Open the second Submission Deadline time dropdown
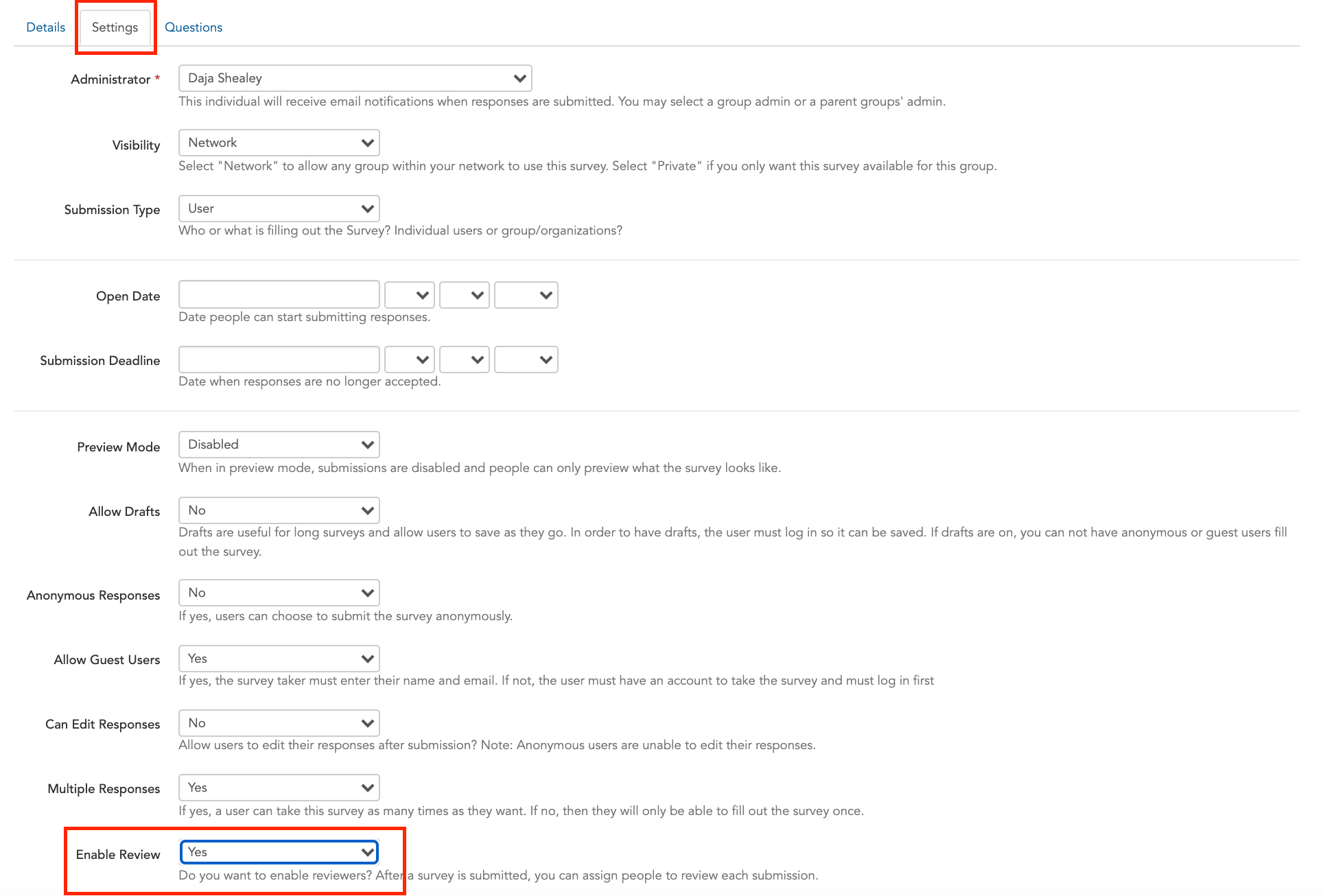Screen dimensions: 1323x896 pos(465,359)
